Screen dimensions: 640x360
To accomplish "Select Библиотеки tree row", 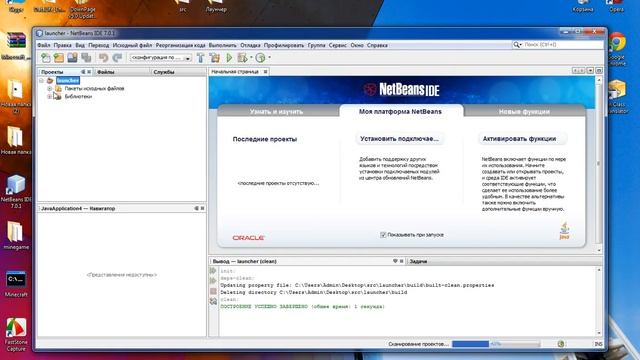I will coord(78,97).
